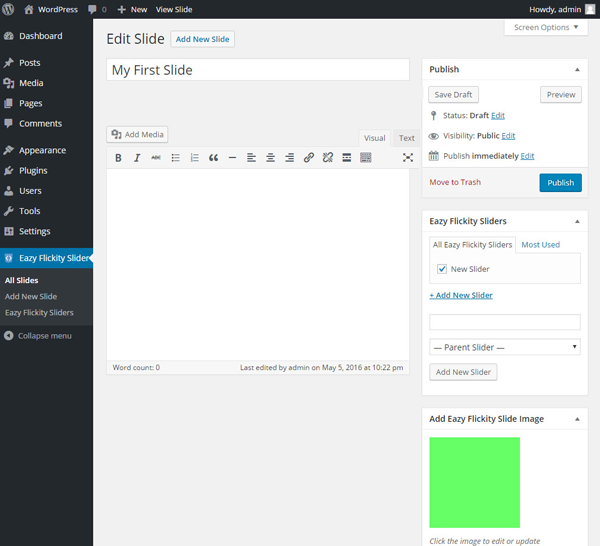Toggle the toolbar kitchen sink
The image size is (600, 546).
[x=366, y=158]
